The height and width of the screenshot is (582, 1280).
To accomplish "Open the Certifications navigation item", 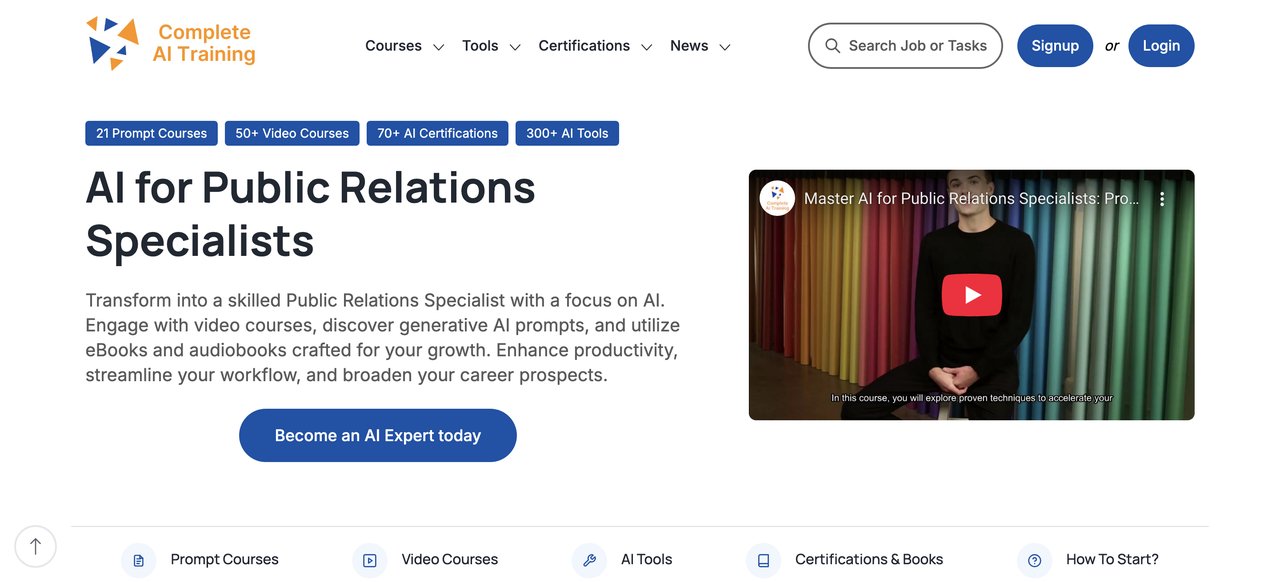I will [x=584, y=46].
